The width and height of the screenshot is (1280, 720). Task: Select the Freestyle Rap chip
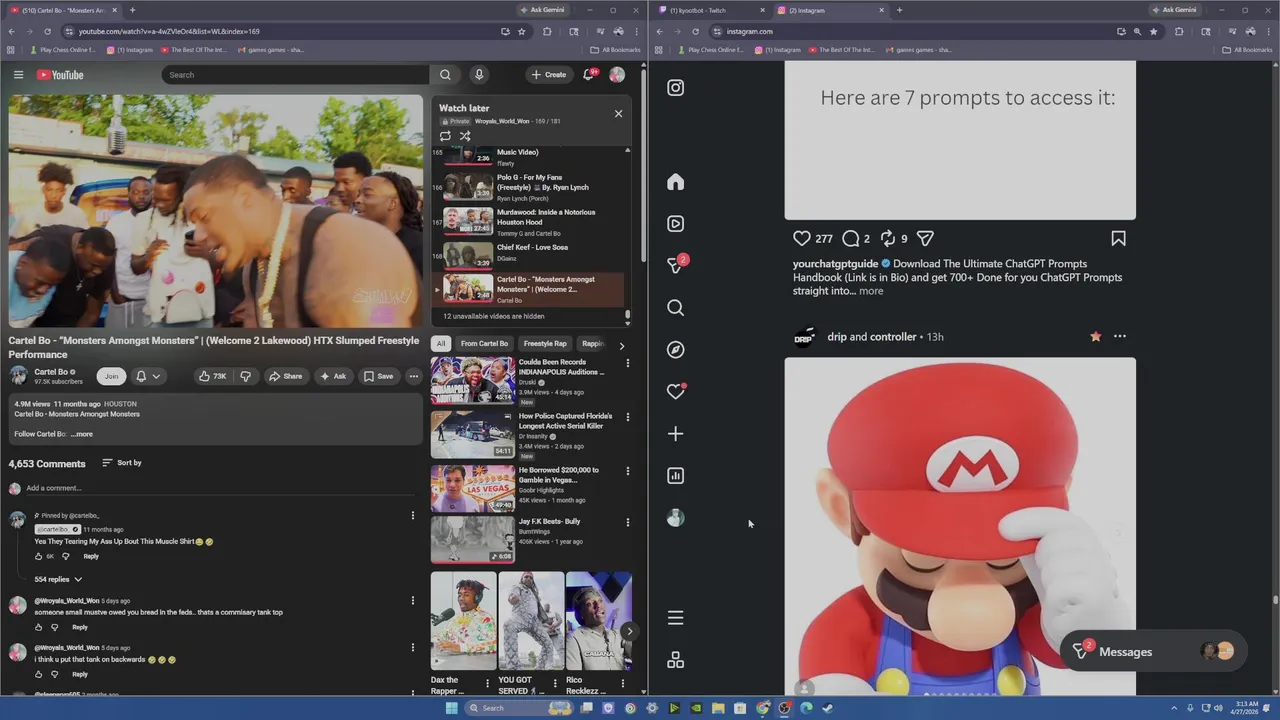click(545, 344)
